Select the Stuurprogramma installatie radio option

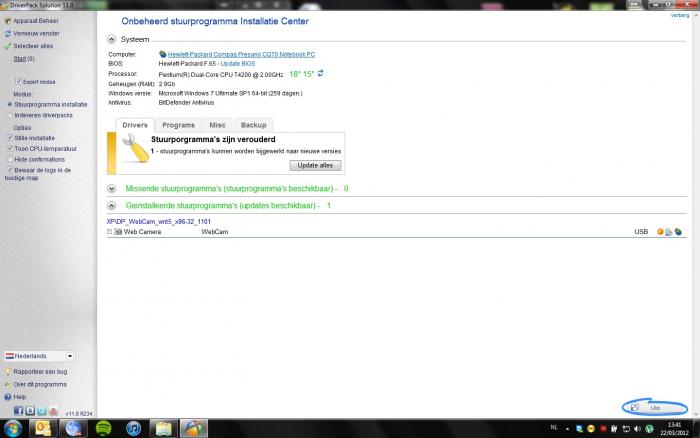click(x=9, y=104)
